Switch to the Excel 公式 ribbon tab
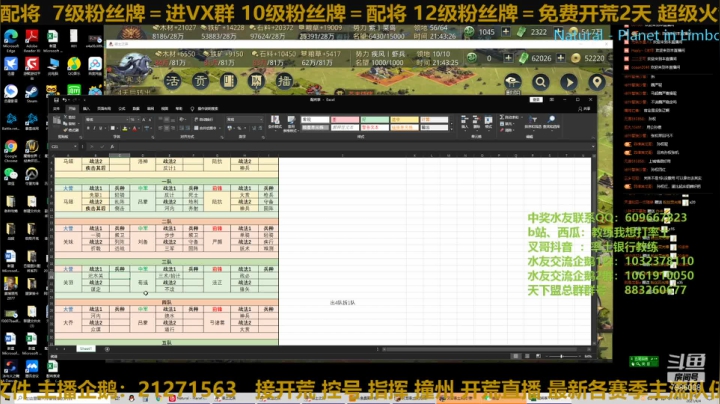Viewport: 720px width, 404px height. pos(122,109)
